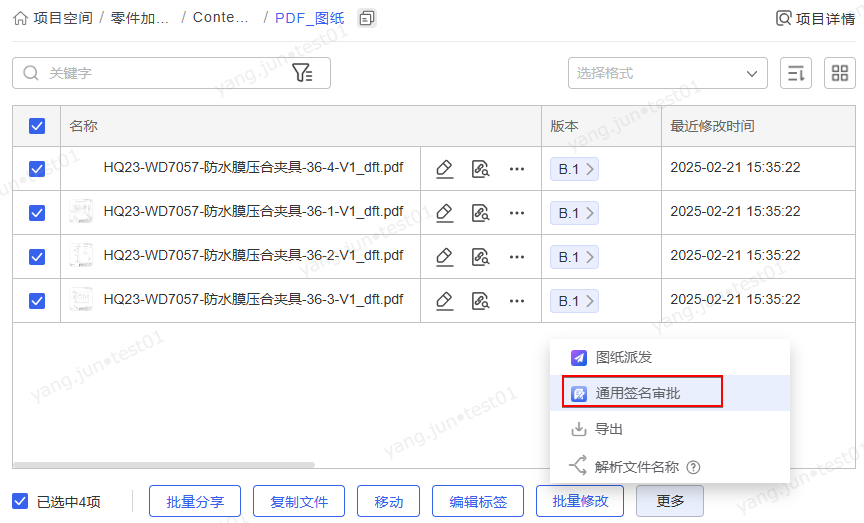
Task: Click the 关键字 search input field
Action: point(160,73)
